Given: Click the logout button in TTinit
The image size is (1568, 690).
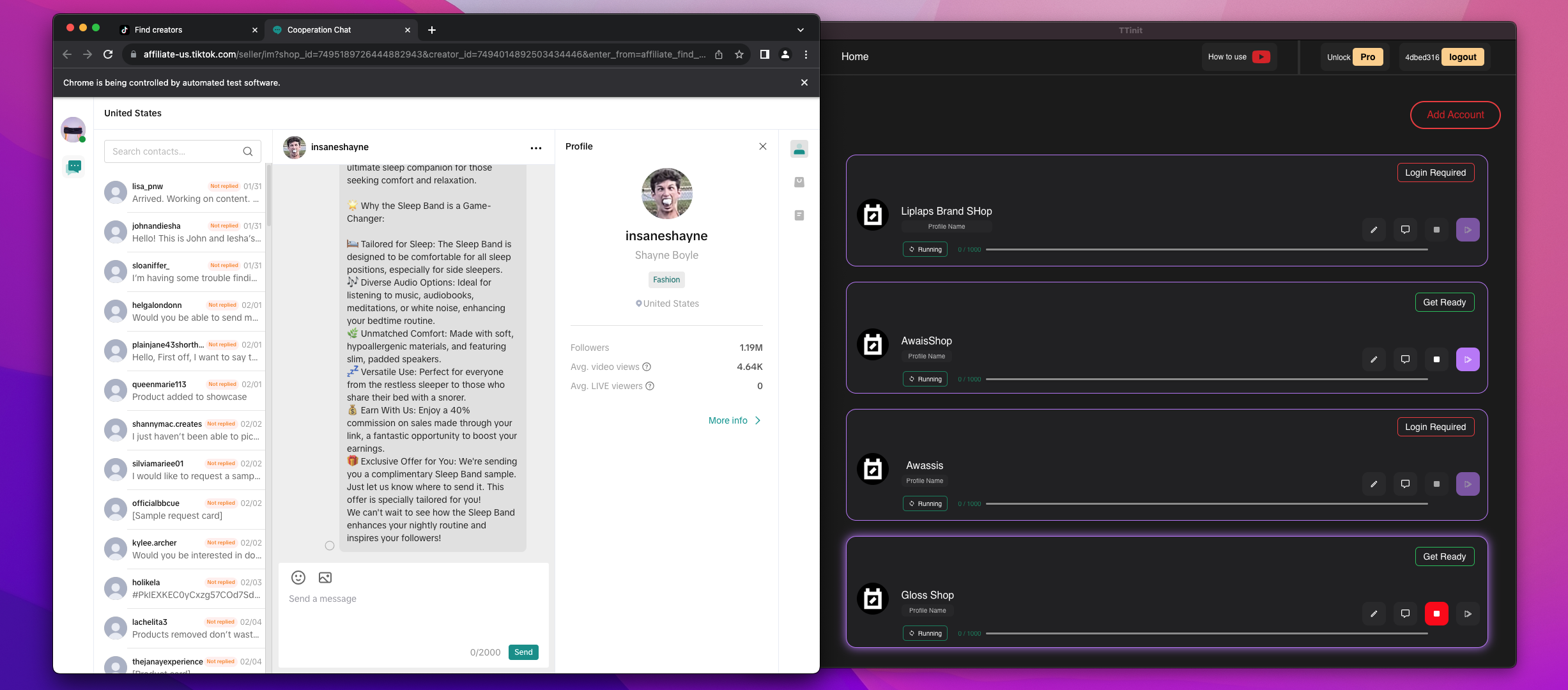Looking at the screenshot, I should [x=1463, y=57].
